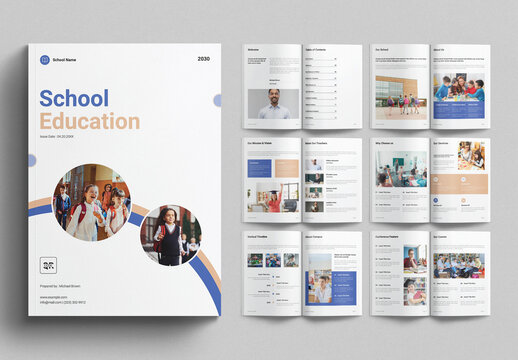The width and height of the screenshot is (518, 360).
Task: Click the smaller circular photo of girl with backpack
Action: [x=171, y=235]
